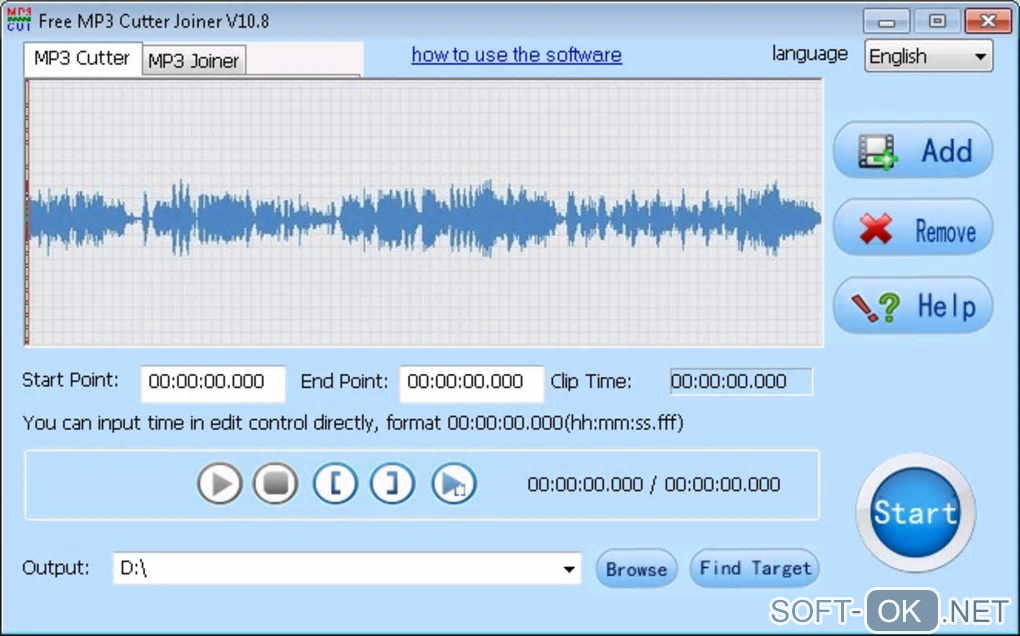Open 'how to use the software' link

(517, 55)
